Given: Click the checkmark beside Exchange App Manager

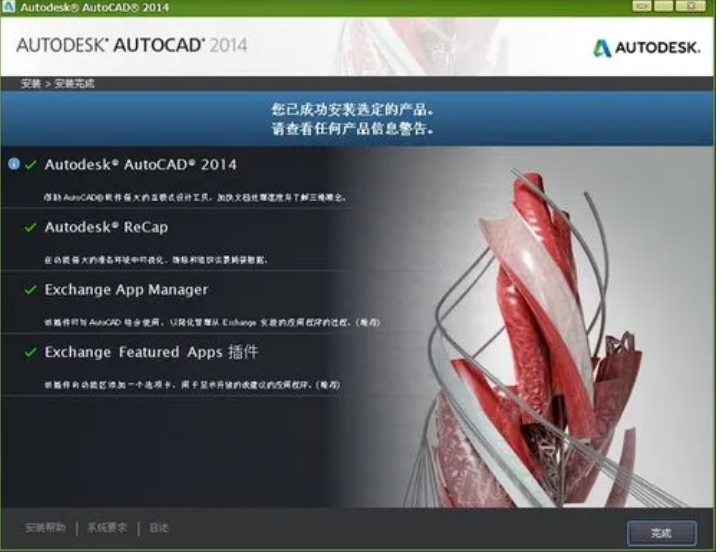Looking at the screenshot, I should [x=31, y=291].
